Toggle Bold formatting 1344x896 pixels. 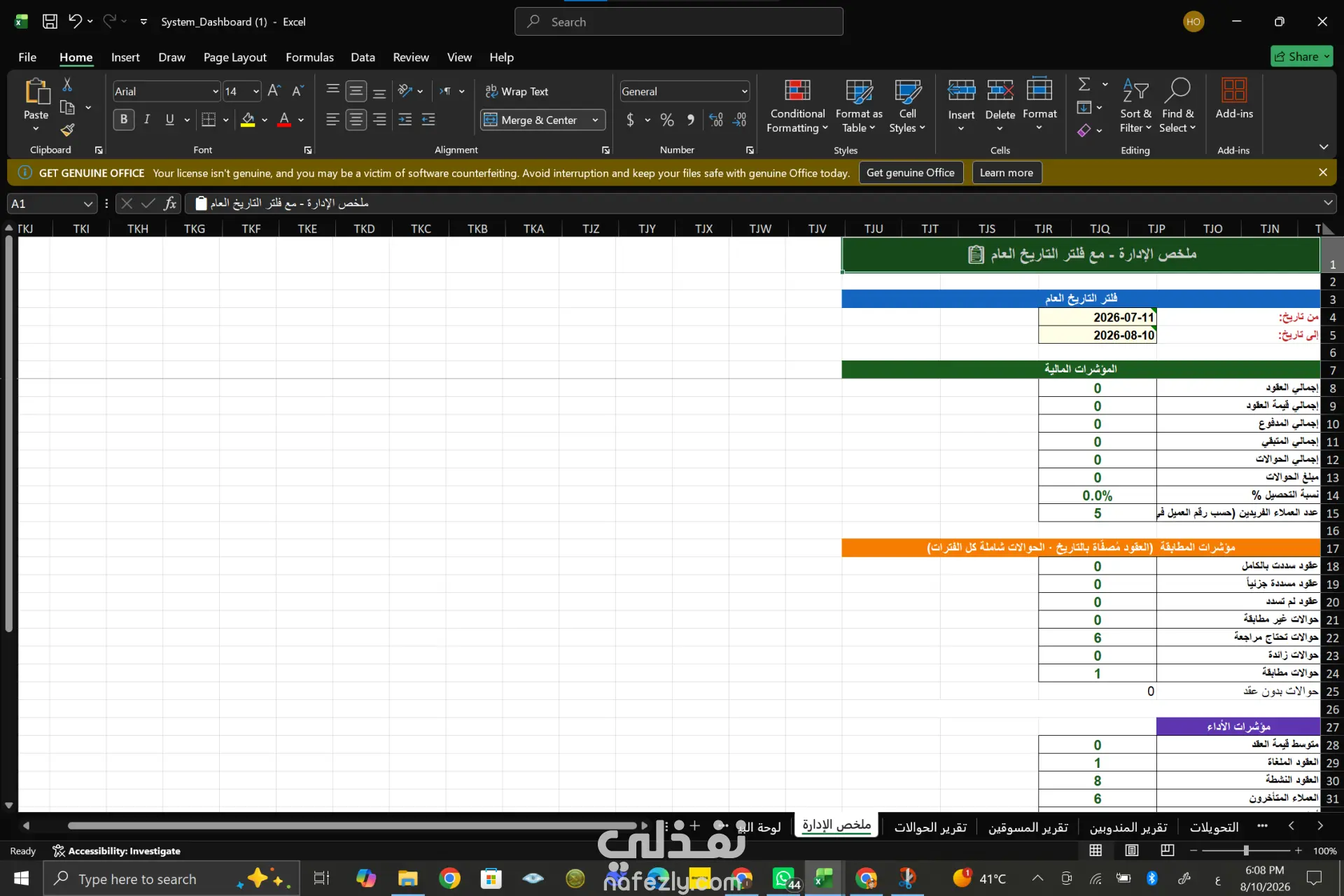click(x=124, y=120)
